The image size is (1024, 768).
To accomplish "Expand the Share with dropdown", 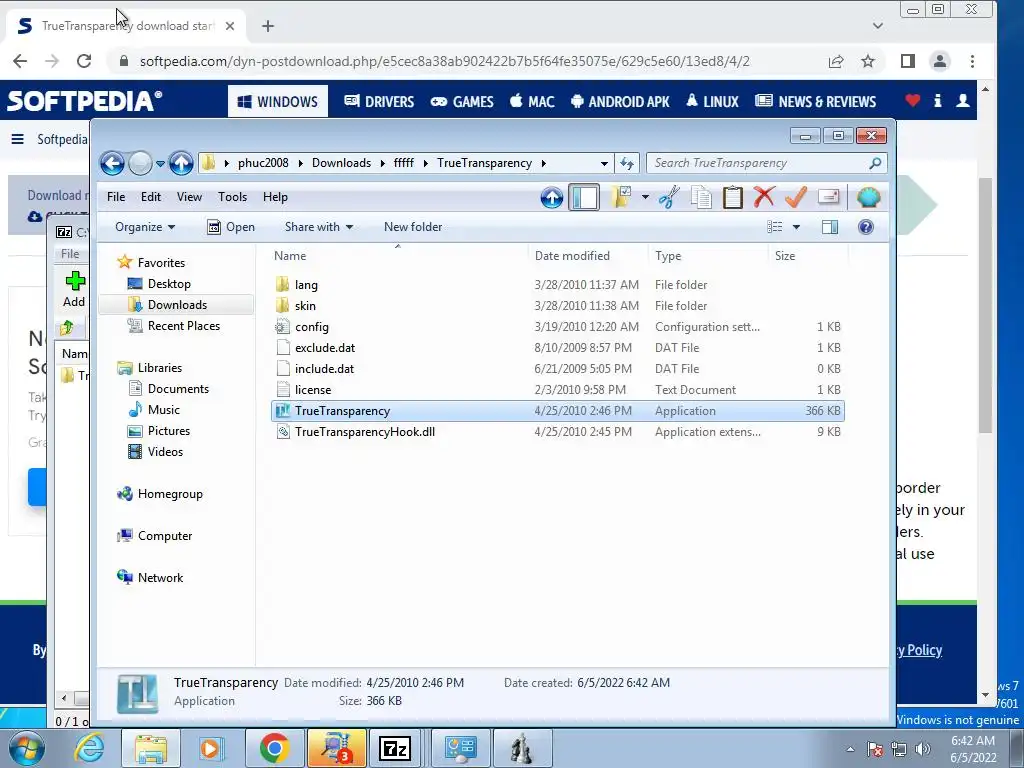I will (x=319, y=227).
